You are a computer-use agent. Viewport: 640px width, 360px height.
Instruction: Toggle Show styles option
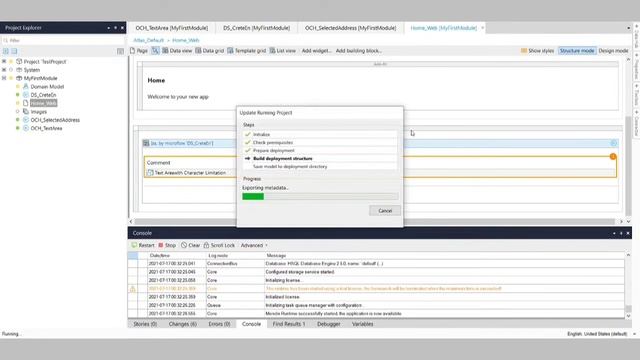point(537,51)
